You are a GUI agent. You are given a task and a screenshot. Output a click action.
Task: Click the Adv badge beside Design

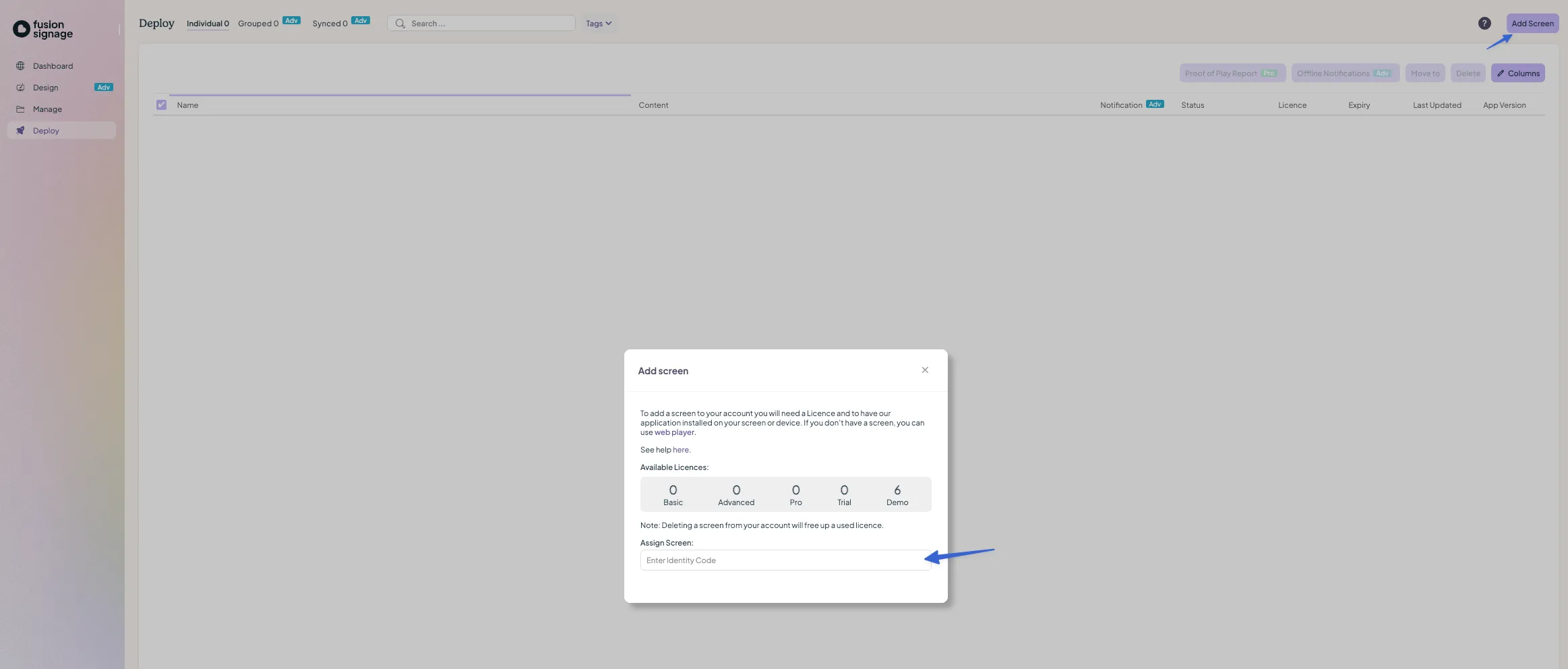104,88
